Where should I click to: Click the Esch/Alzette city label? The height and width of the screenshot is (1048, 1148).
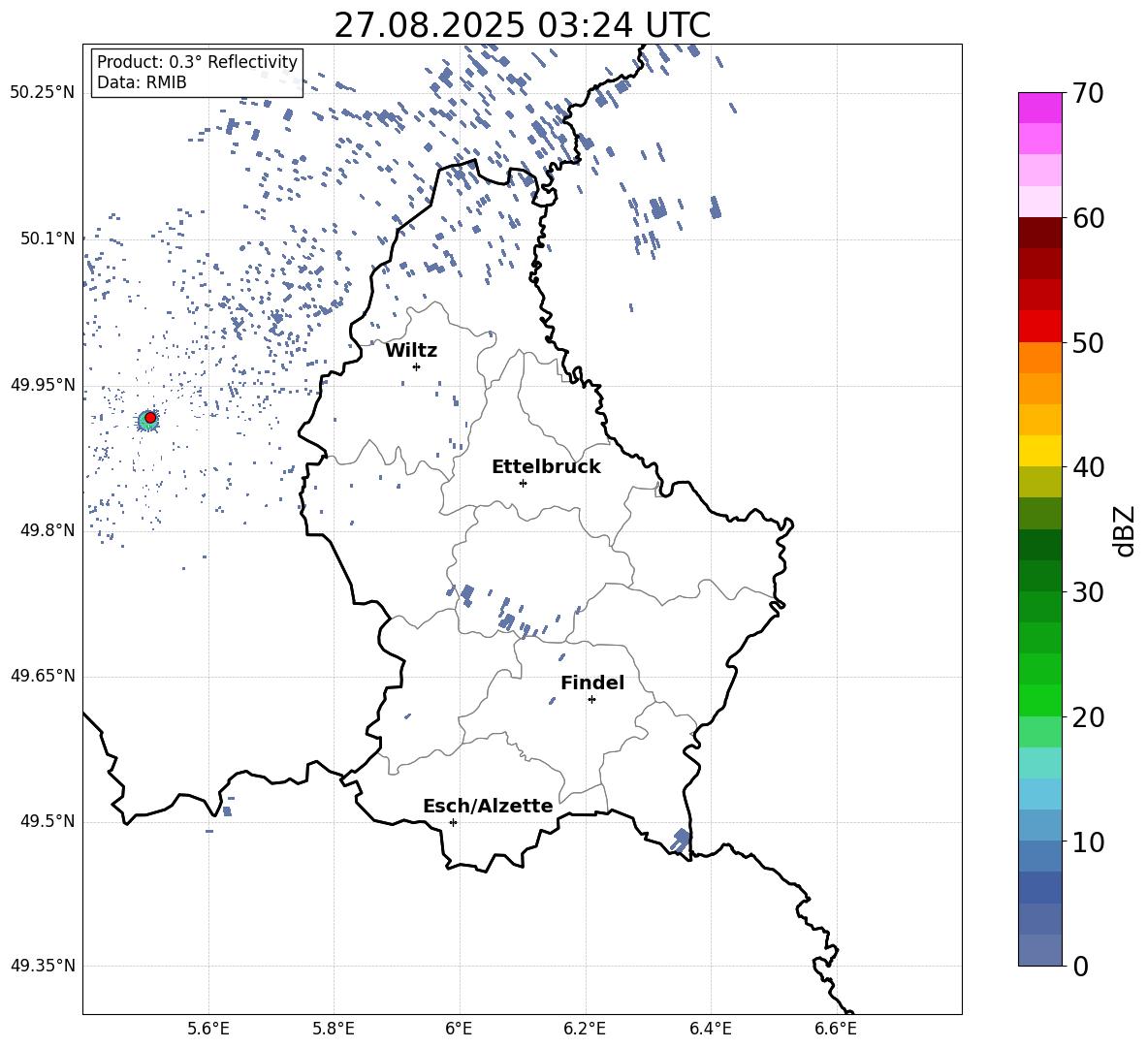pyautogui.click(x=488, y=806)
